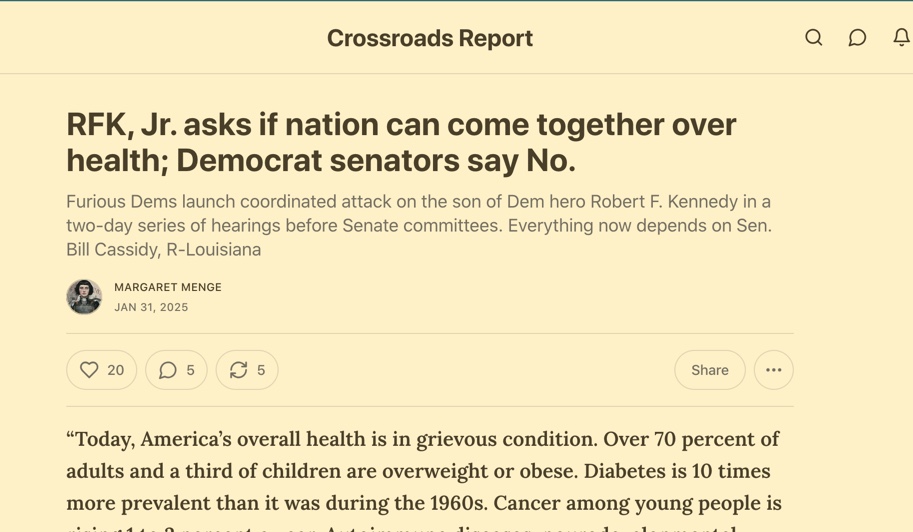Open the three-dot more options menu
The width and height of the screenshot is (913, 532).
[x=773, y=370]
